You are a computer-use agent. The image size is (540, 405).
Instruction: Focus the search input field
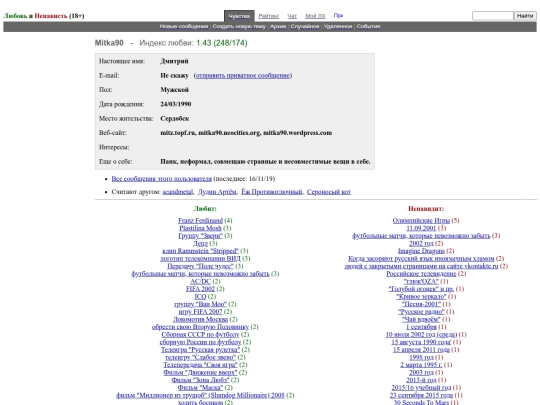(x=492, y=16)
